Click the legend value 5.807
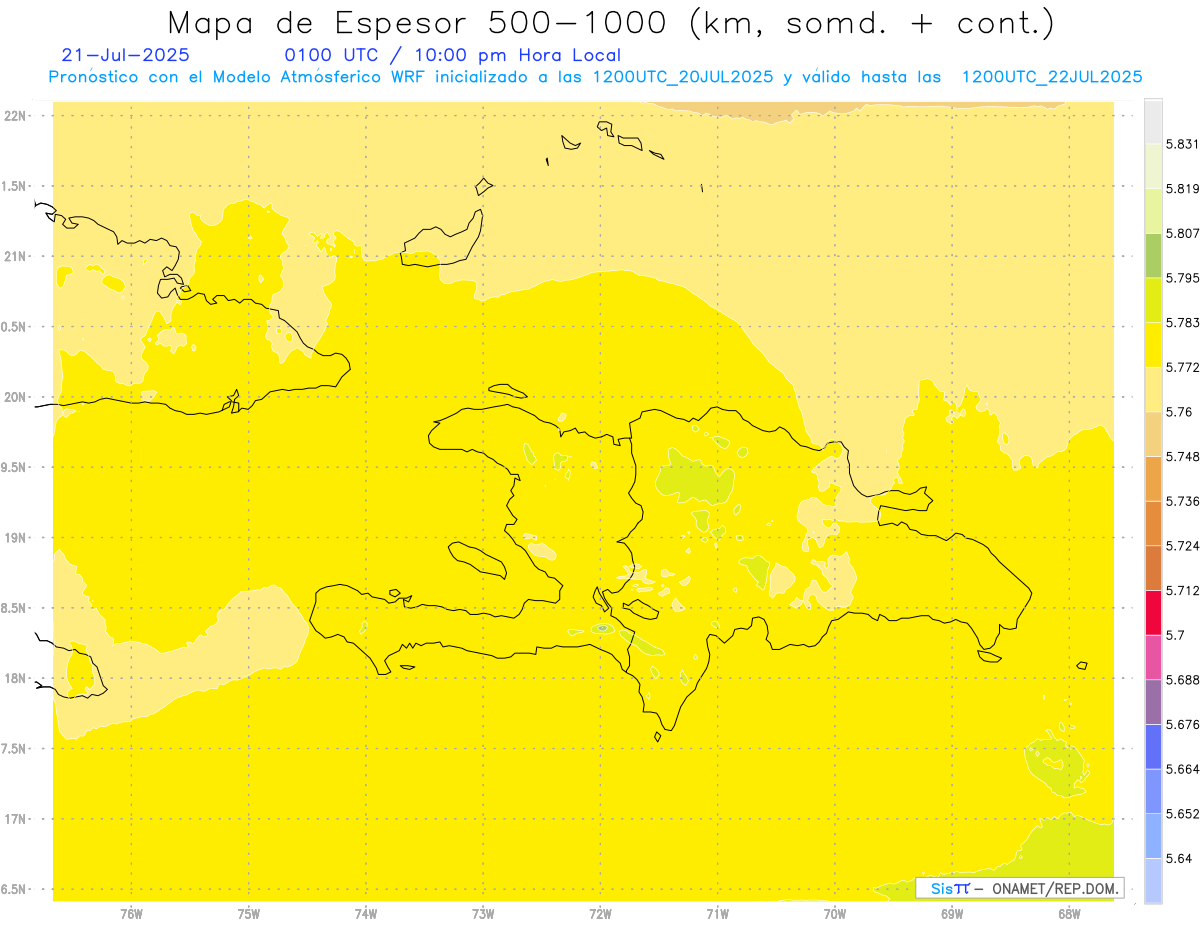 coord(1183,233)
